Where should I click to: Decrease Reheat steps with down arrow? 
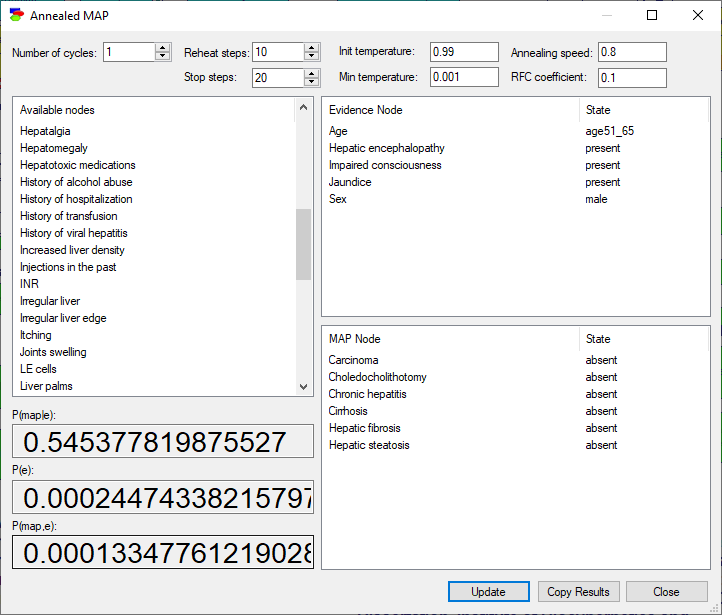[311, 56]
